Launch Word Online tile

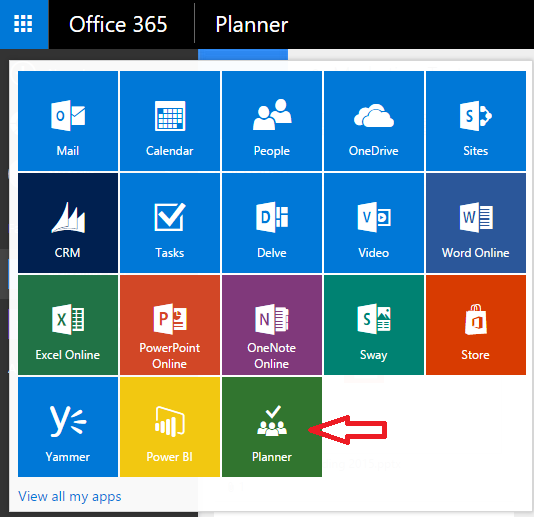point(476,223)
